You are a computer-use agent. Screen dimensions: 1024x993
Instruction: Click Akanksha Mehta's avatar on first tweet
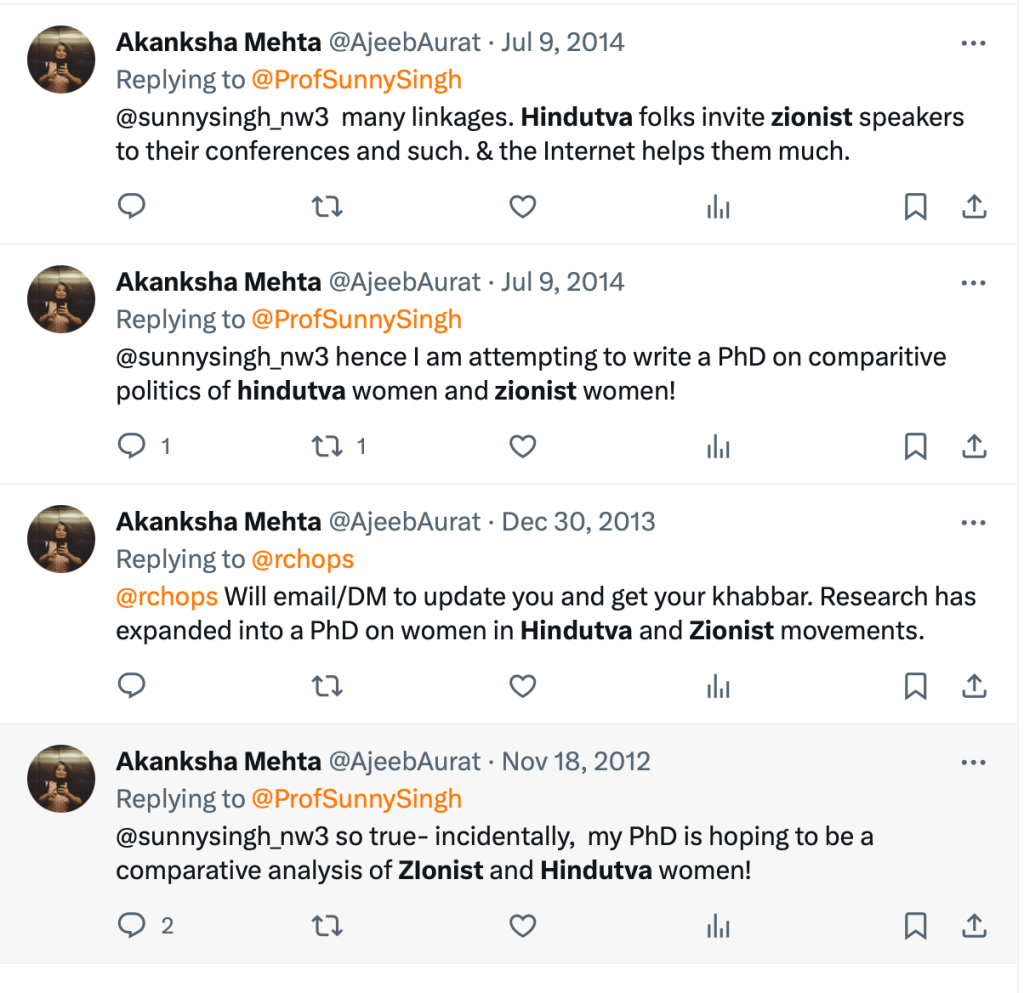(x=61, y=59)
